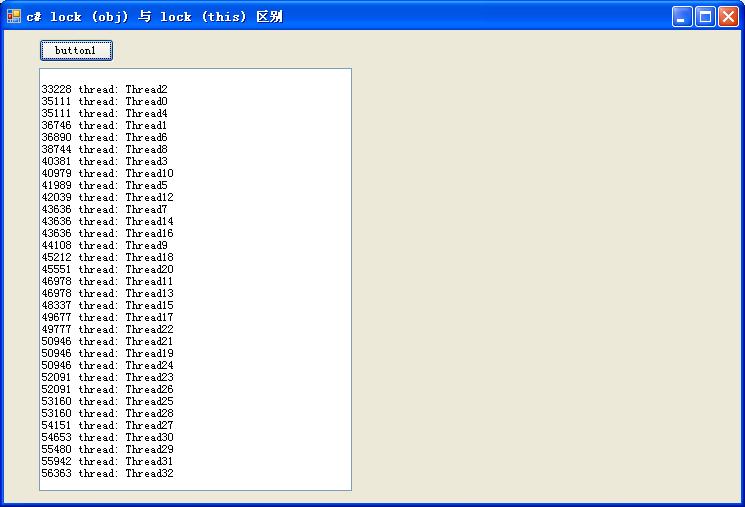Click line "43636 thread: Thread16"
The width and height of the screenshot is (745, 507).
pyautogui.click(x=107, y=233)
